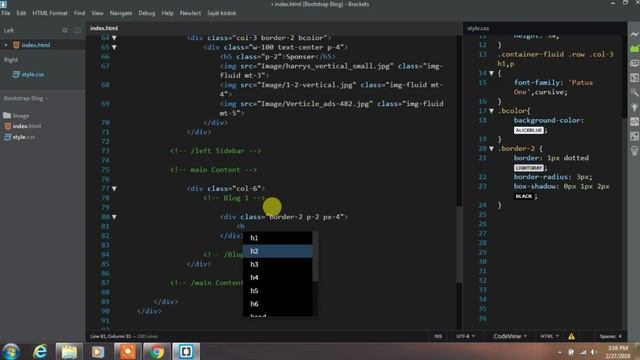Click the index.html pane header tab
Viewport: 640px width, 360px height.
point(104,28)
